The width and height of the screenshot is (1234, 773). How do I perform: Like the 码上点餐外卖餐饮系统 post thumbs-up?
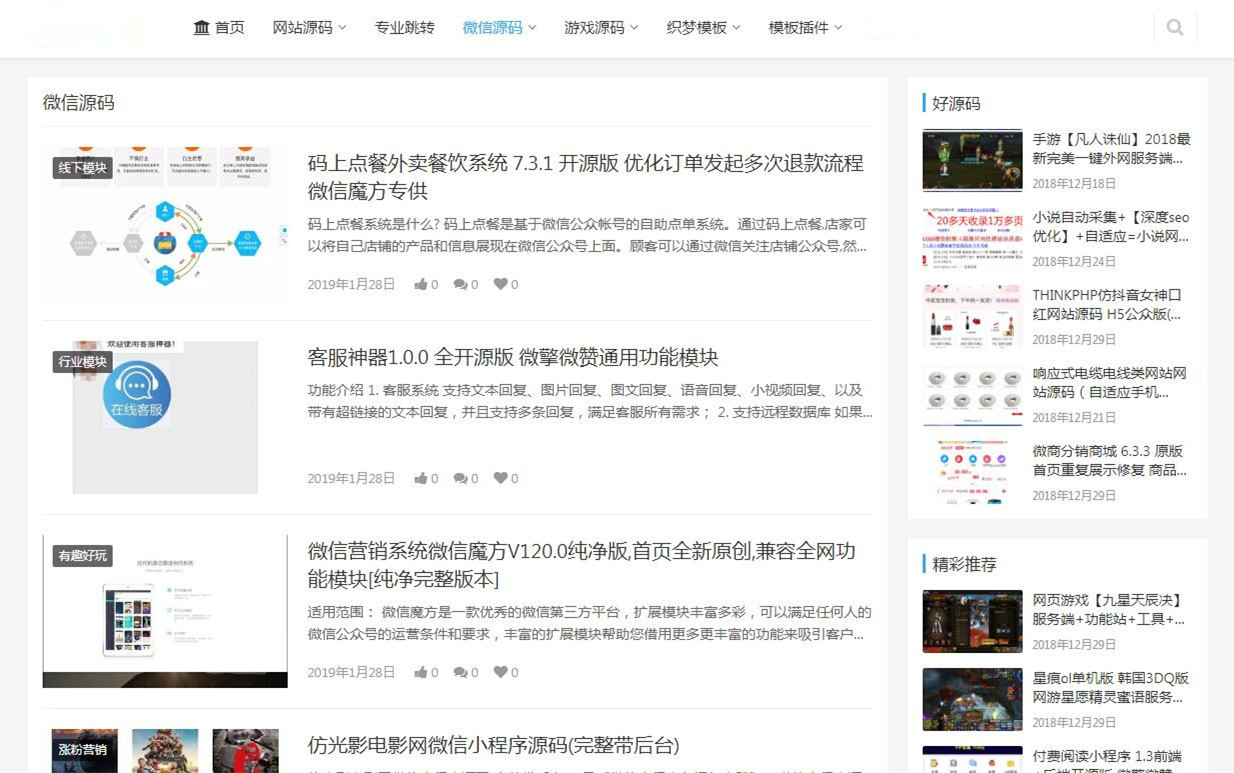click(x=421, y=284)
